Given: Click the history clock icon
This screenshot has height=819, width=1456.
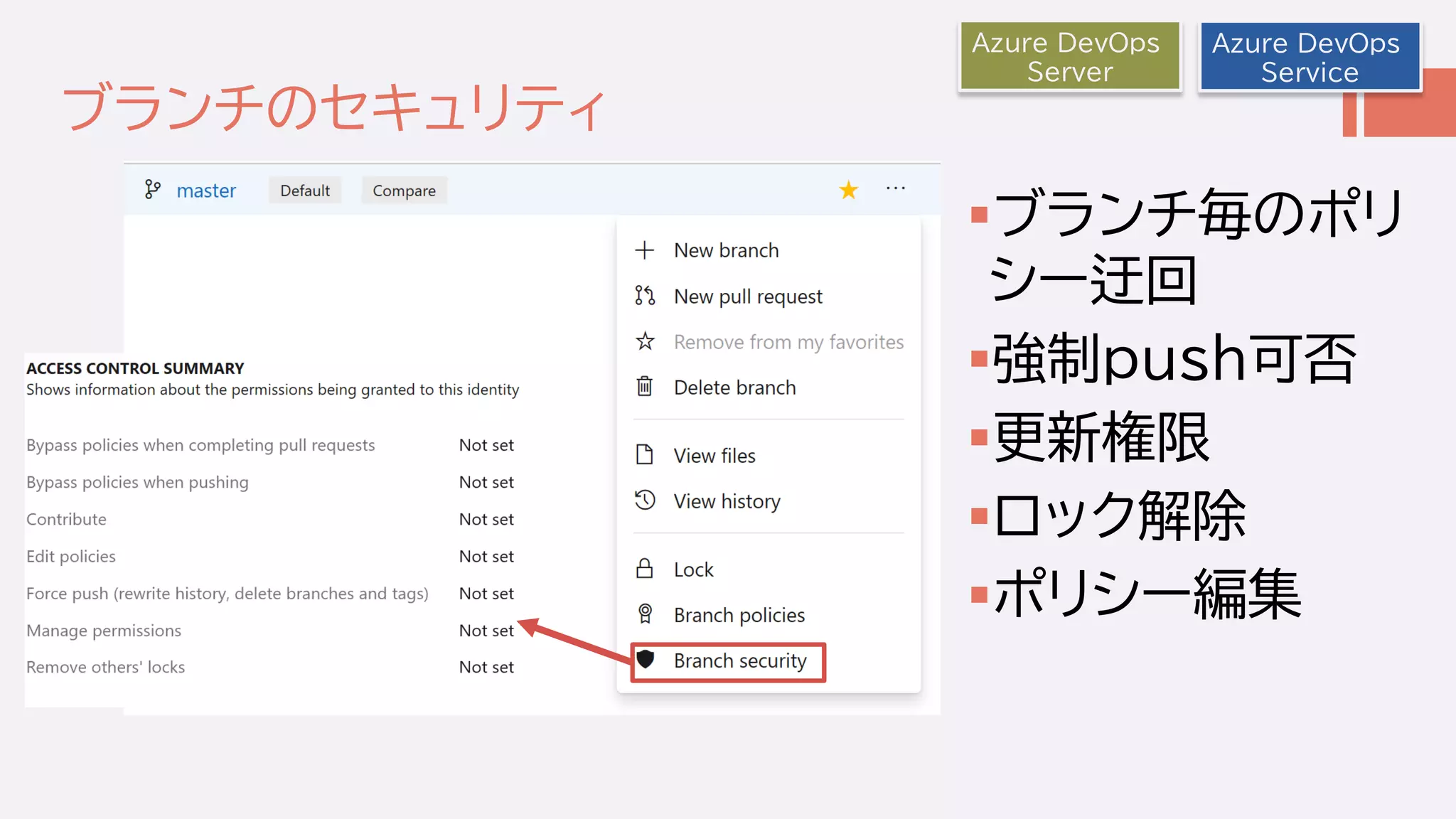Looking at the screenshot, I should [645, 500].
